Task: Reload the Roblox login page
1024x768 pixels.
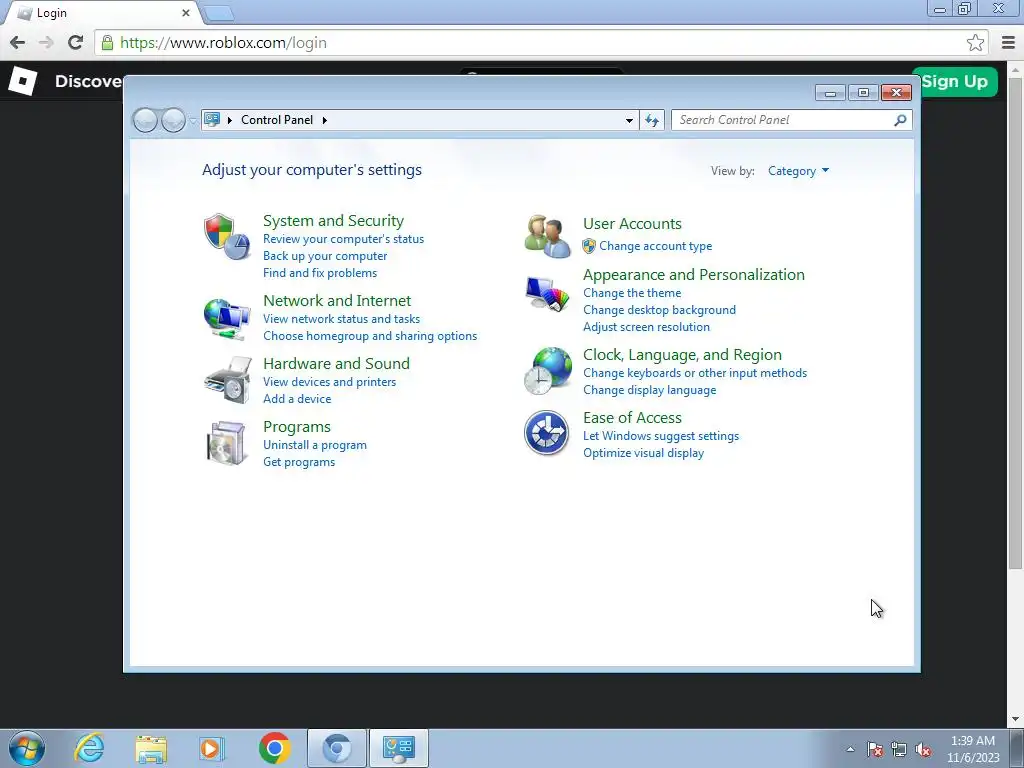Action: point(75,43)
